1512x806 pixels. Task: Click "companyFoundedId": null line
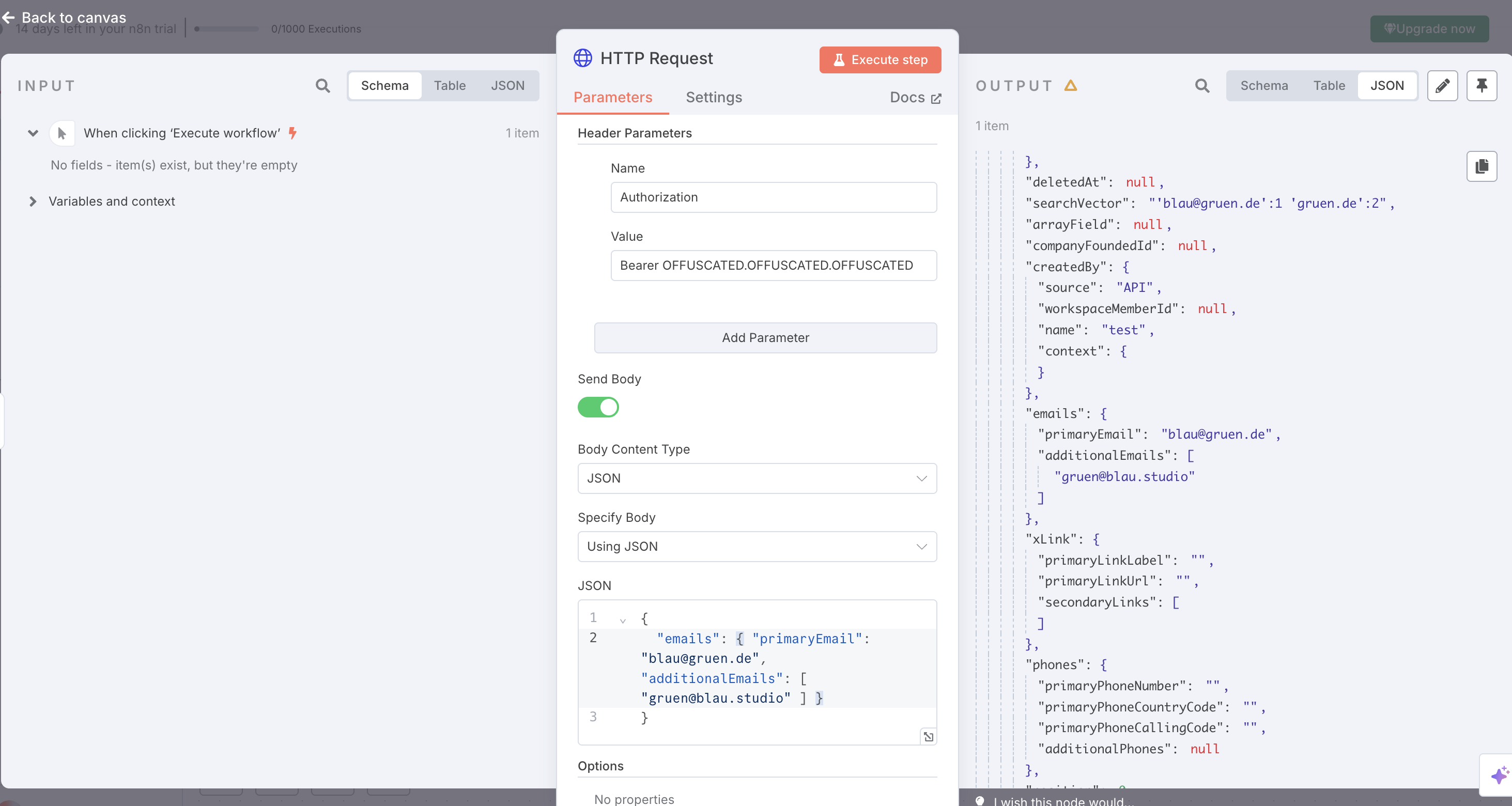(x=1120, y=245)
